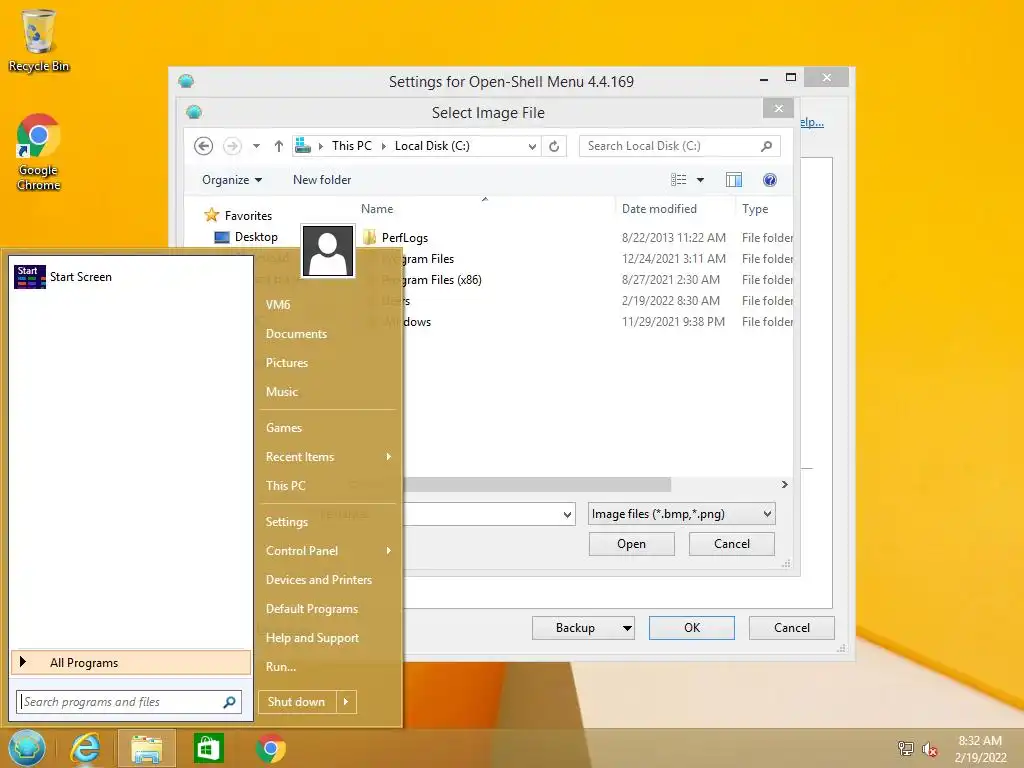
Task: Expand All Programs in start menu
Action: (x=131, y=663)
